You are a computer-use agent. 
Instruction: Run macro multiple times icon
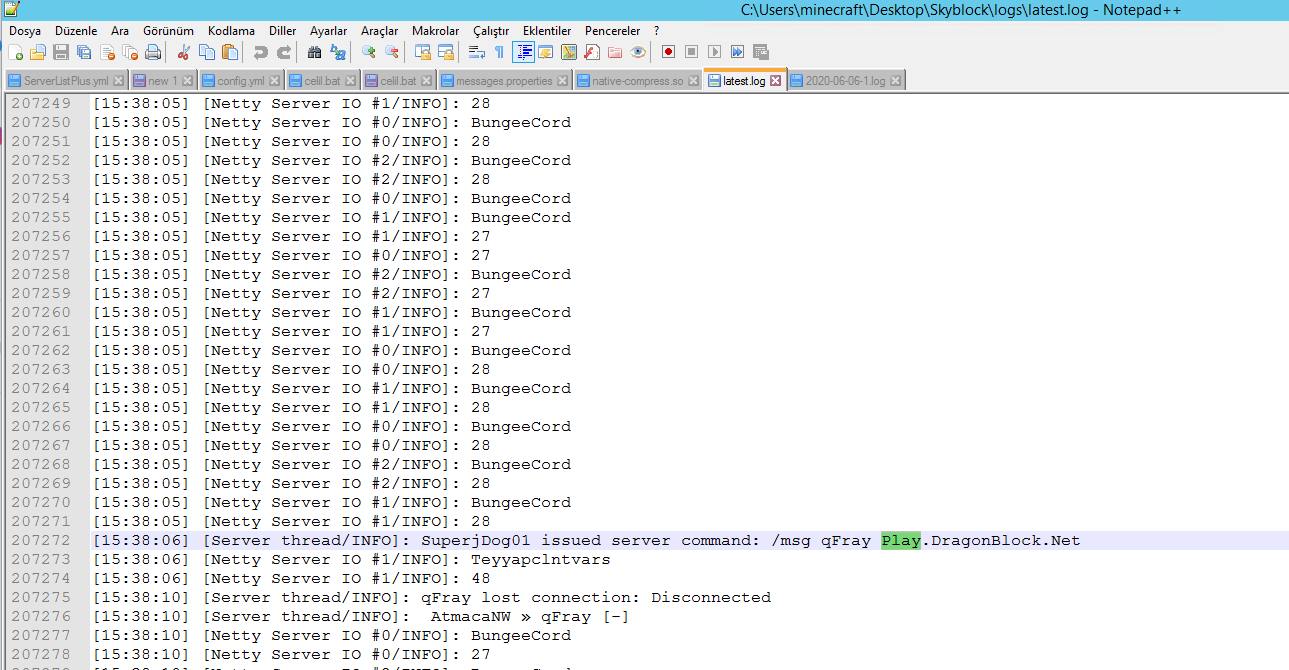738,52
